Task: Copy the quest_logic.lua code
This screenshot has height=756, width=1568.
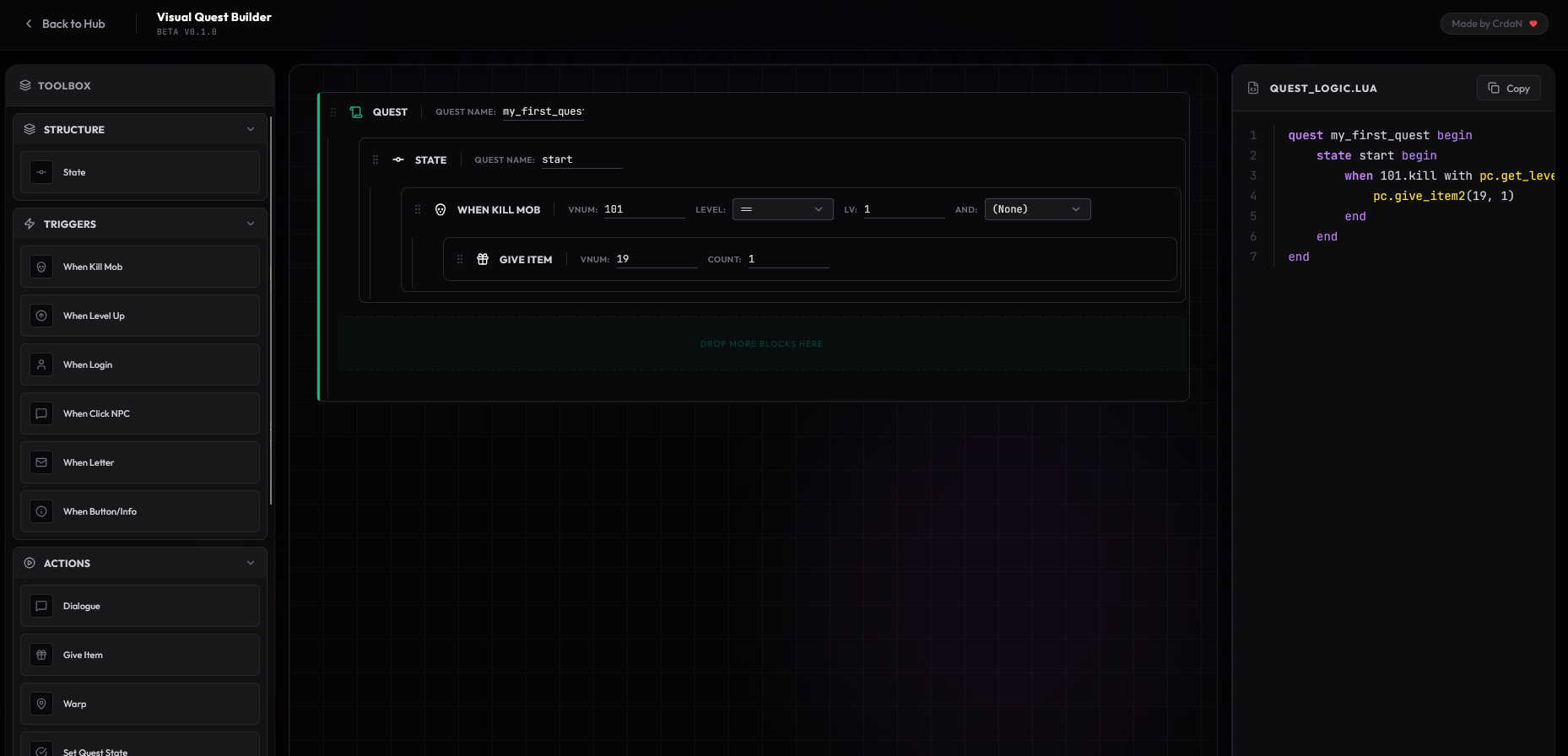Action: [x=1509, y=89]
